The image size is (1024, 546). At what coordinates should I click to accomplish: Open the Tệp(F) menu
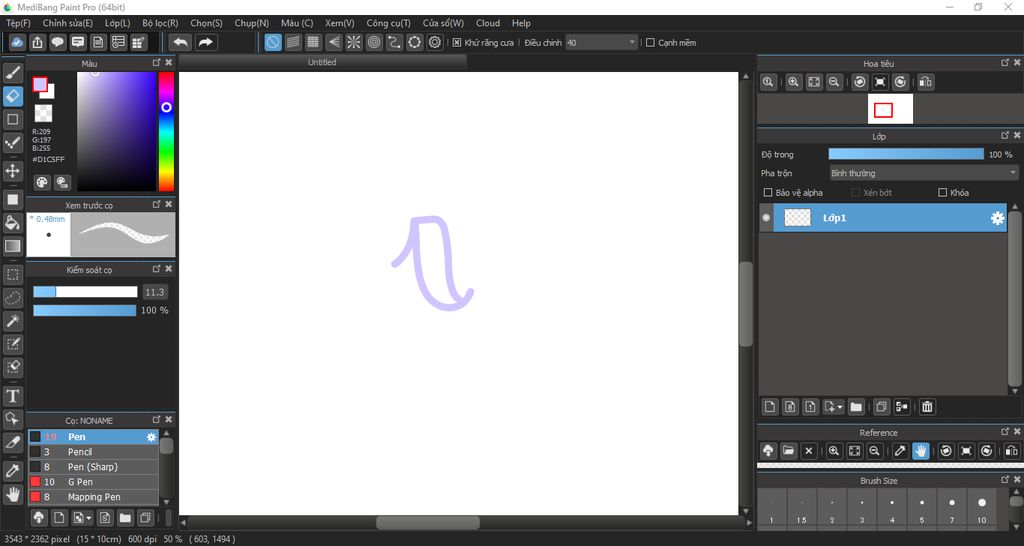pos(18,23)
